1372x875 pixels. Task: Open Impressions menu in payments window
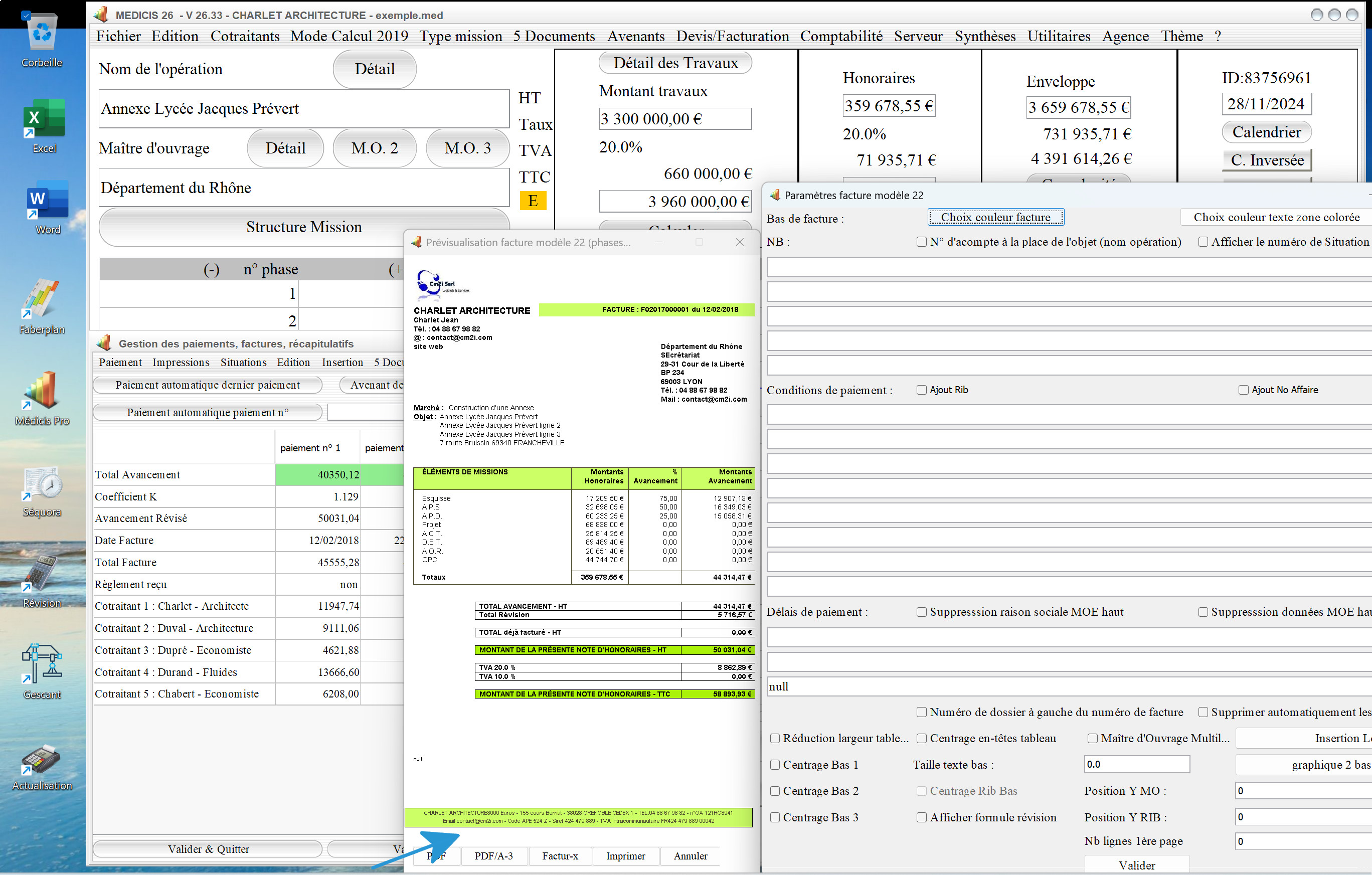click(181, 363)
